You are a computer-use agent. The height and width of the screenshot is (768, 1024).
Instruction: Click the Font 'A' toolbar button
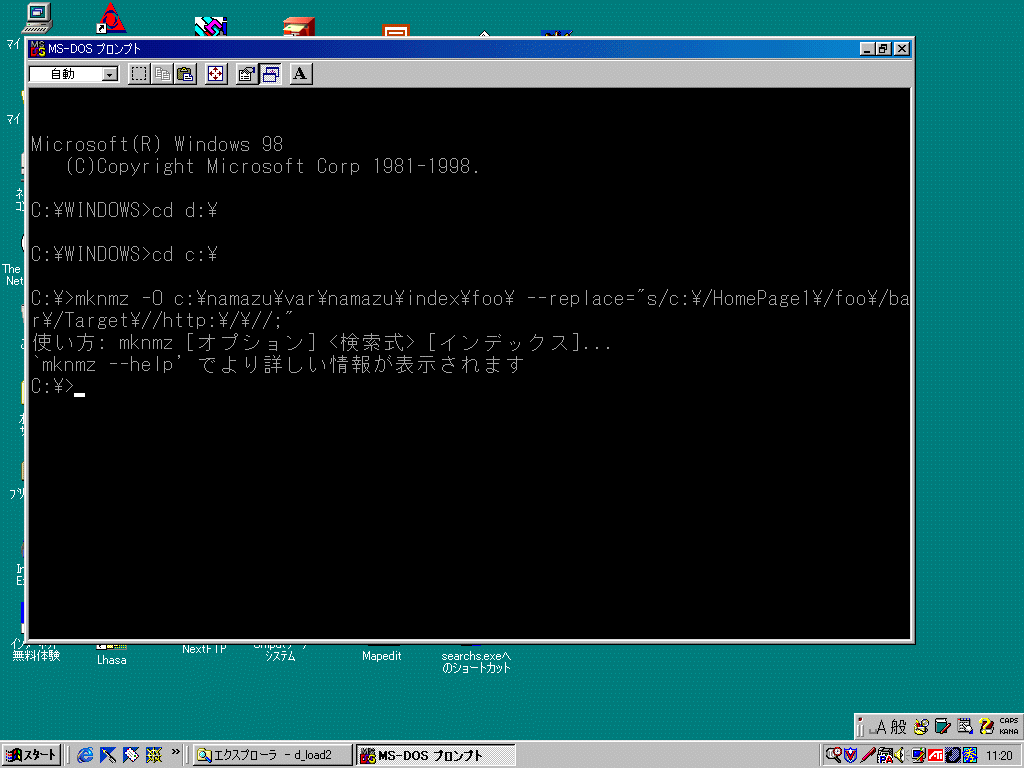[x=300, y=74]
